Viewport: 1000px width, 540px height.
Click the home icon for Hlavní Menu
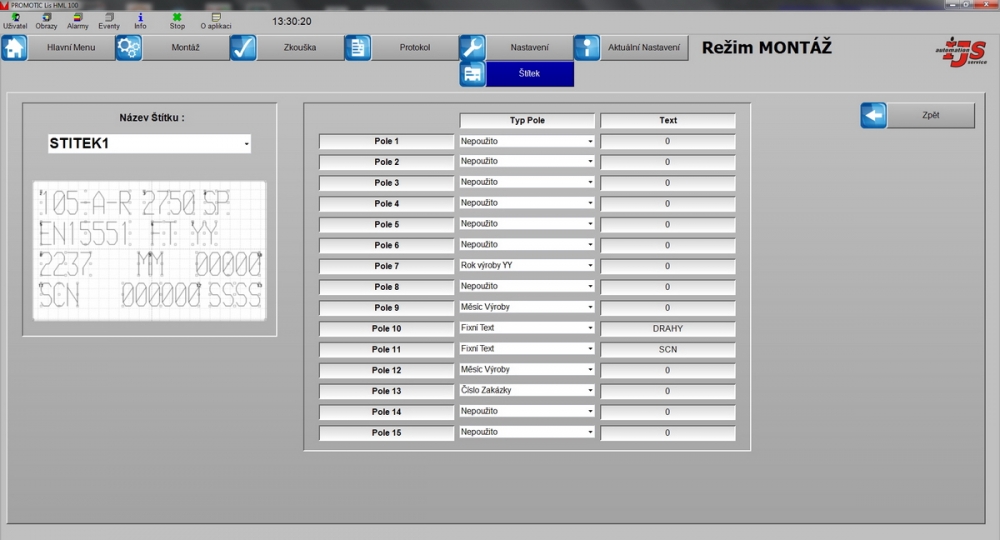pyautogui.click(x=14, y=48)
